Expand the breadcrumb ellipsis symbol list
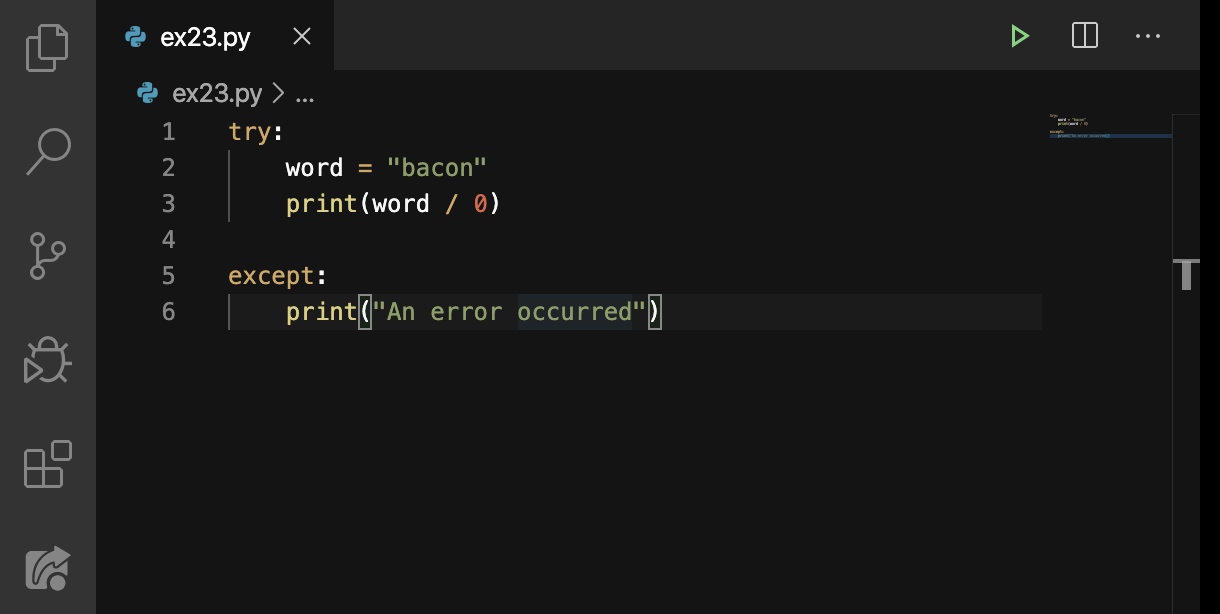 (305, 95)
